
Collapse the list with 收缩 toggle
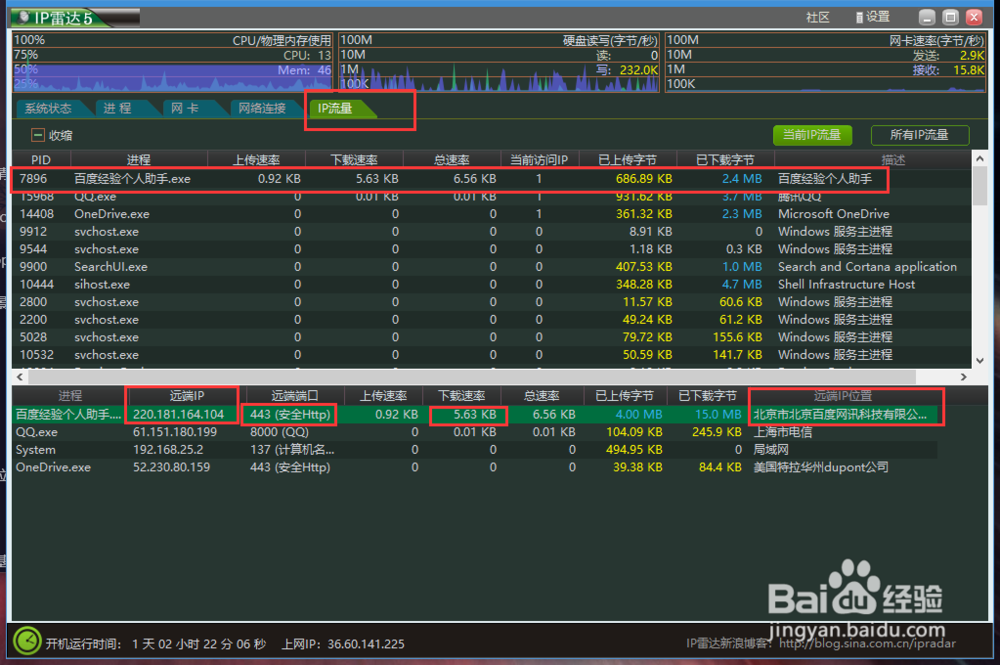[52, 135]
